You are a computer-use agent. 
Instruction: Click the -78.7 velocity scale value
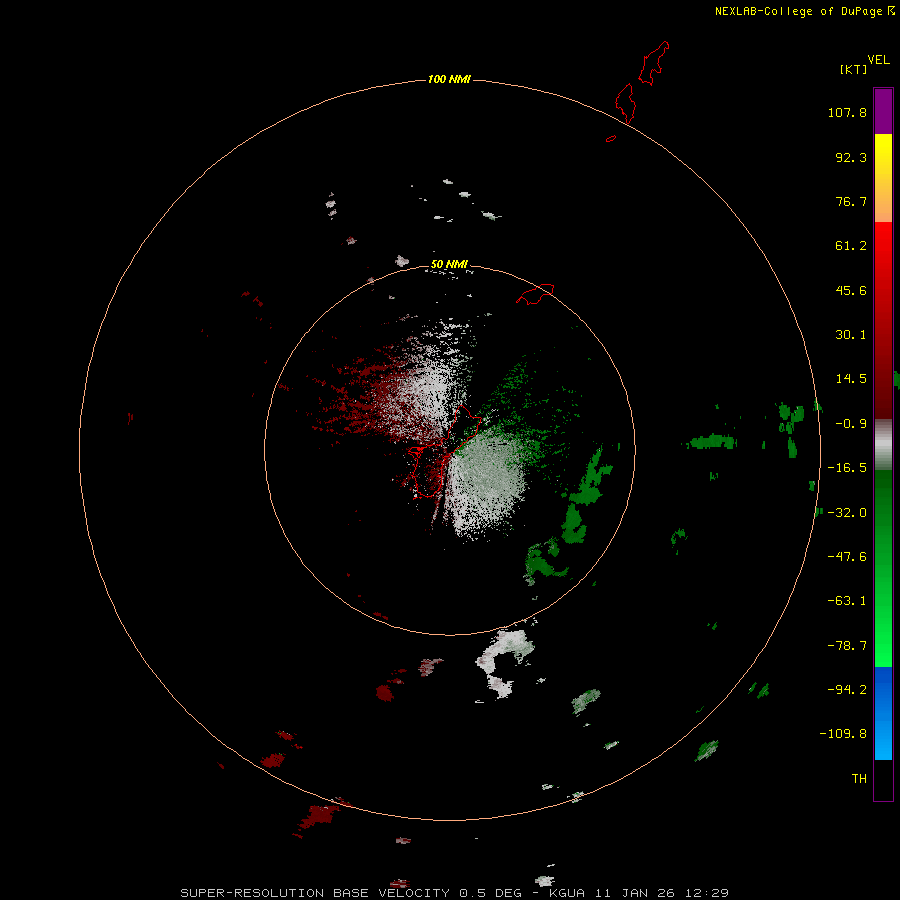pos(847,646)
